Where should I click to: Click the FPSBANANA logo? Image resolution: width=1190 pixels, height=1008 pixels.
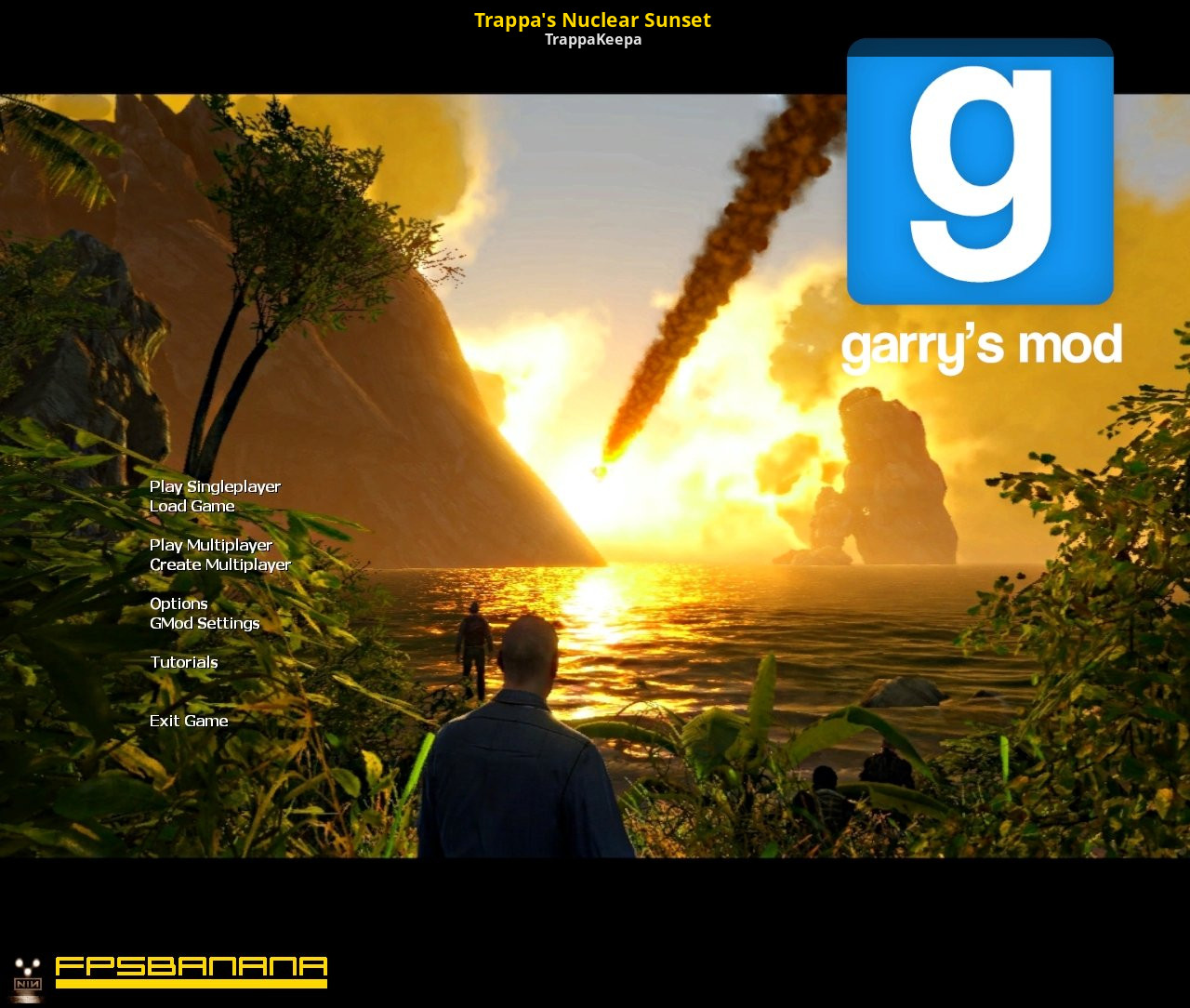click(192, 972)
